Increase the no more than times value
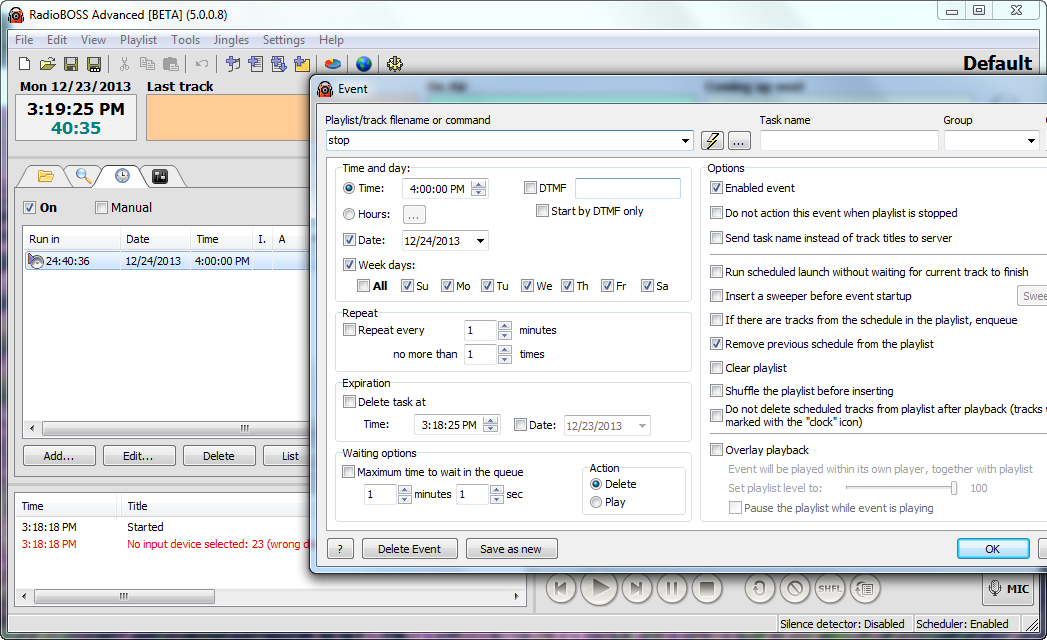 505,350
